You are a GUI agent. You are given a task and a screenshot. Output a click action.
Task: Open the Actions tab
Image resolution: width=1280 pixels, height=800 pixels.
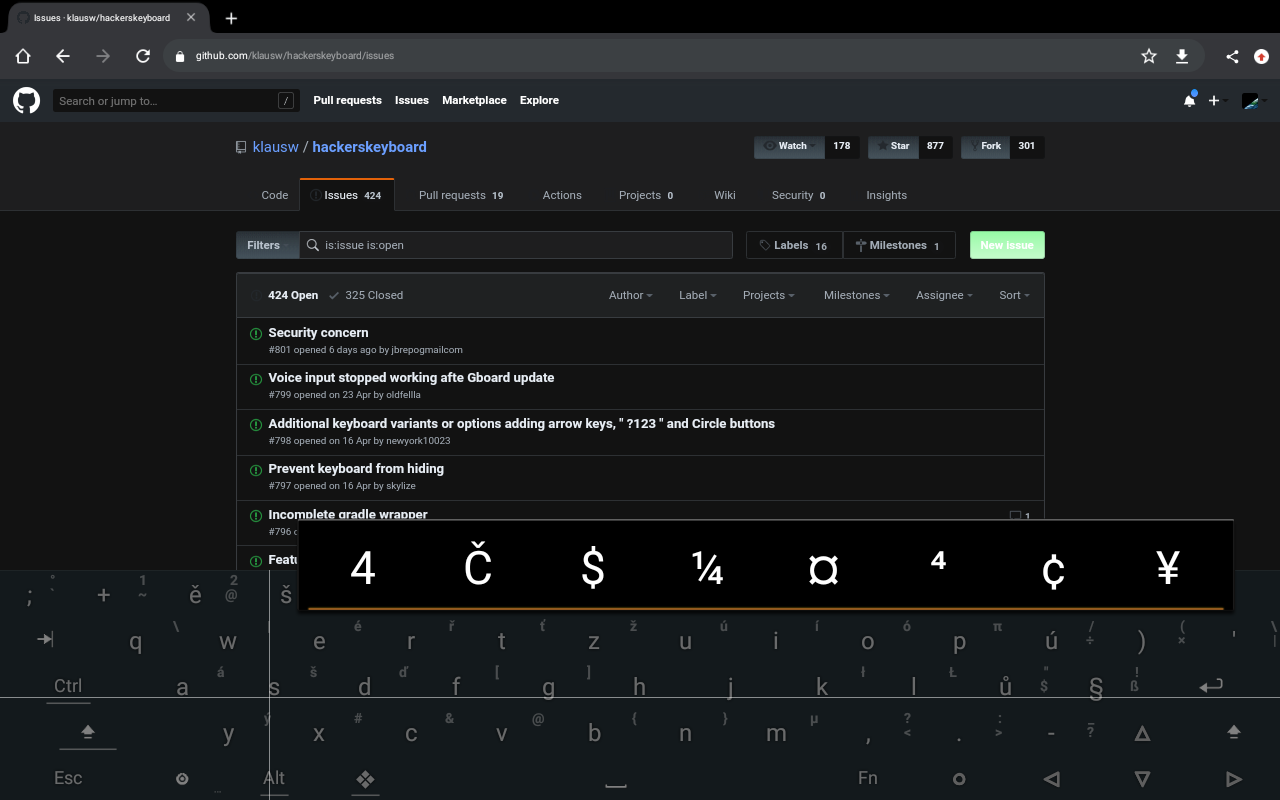[562, 195]
